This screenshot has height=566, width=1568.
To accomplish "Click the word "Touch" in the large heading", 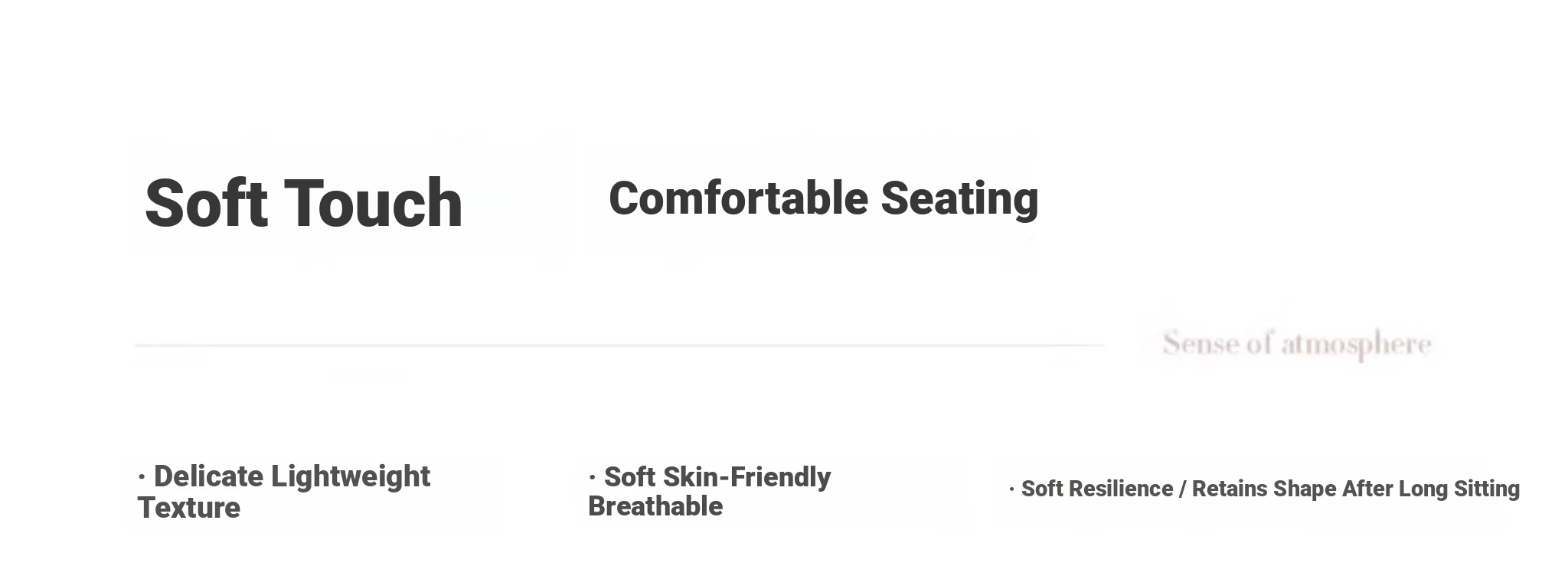I will coord(374,204).
